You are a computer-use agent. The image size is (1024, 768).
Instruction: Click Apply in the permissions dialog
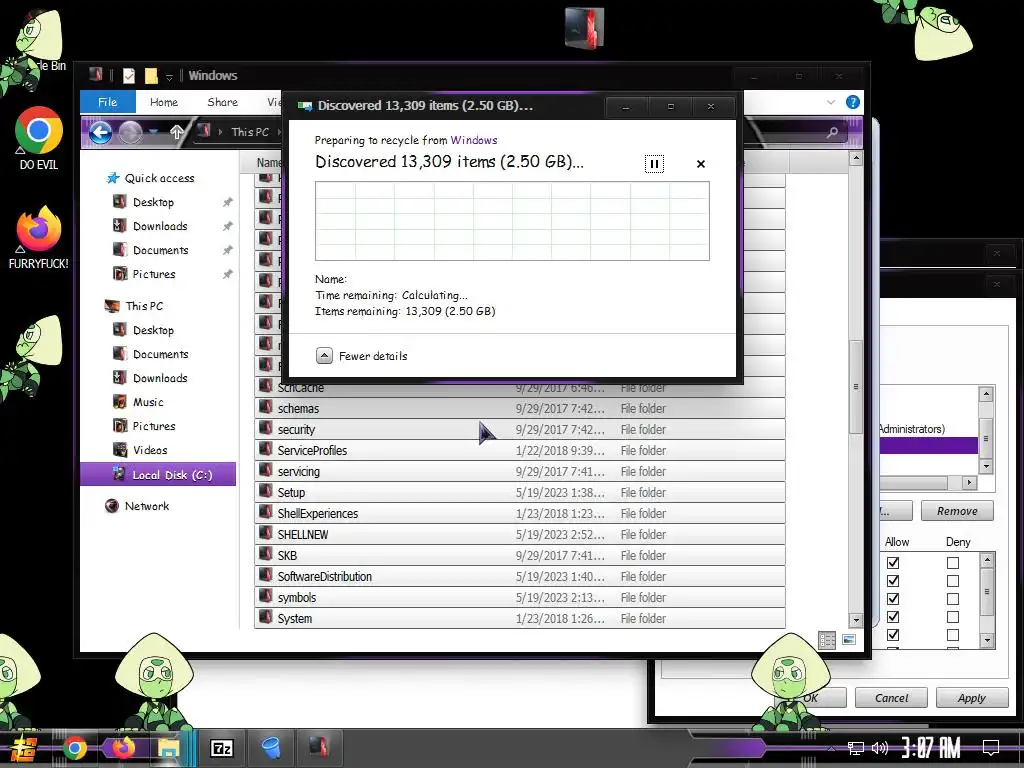click(x=971, y=698)
